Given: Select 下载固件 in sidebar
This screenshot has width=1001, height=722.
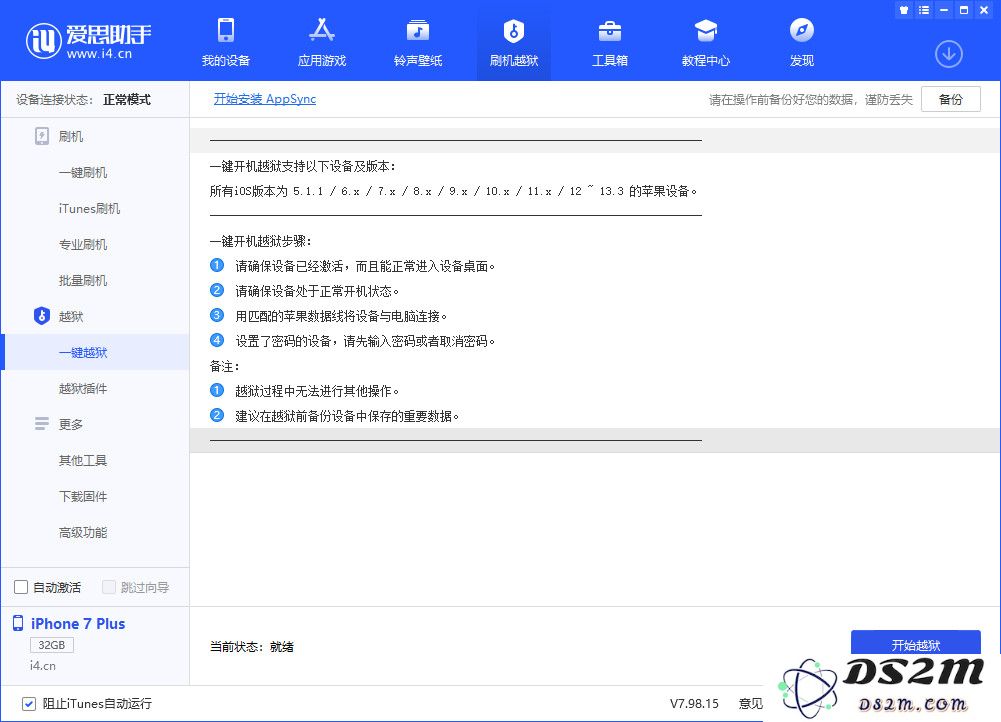Looking at the screenshot, I should pos(83,496).
